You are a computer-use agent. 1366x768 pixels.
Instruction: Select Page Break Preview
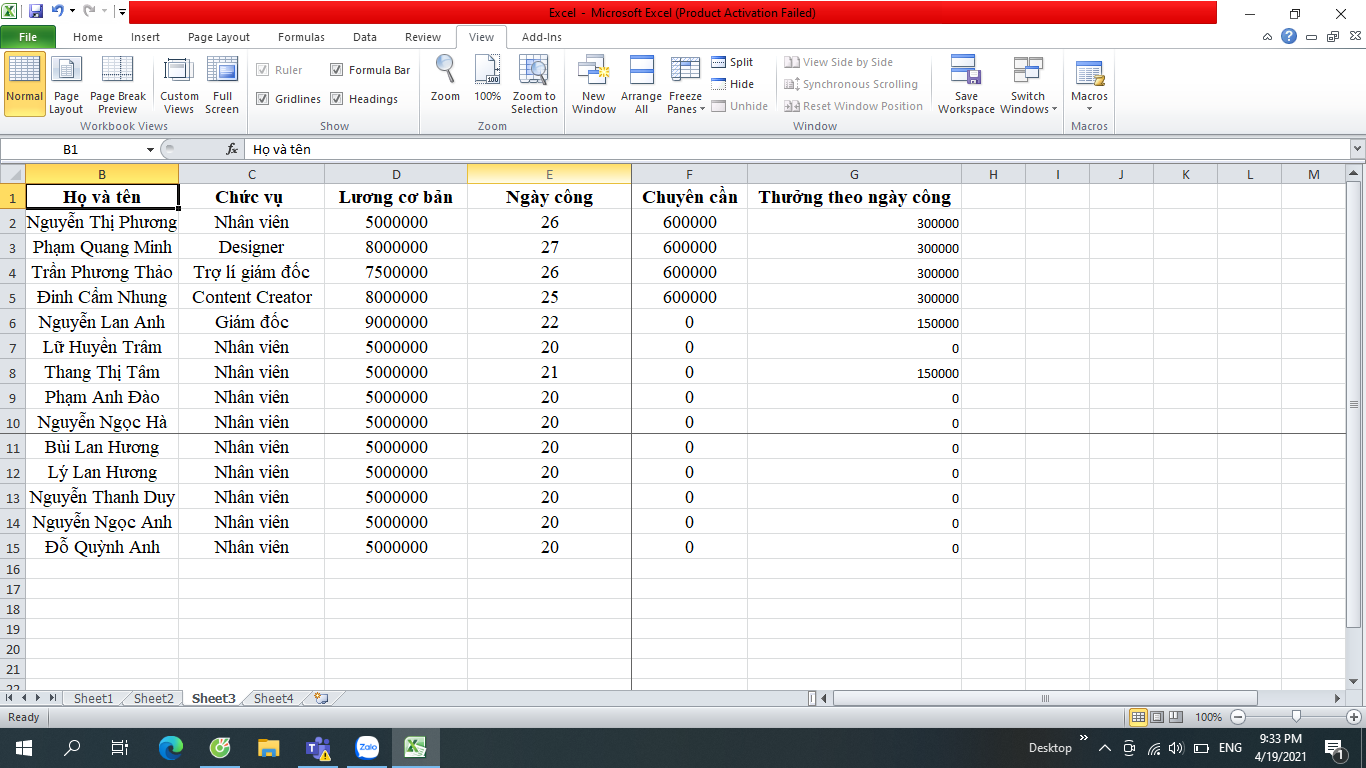coord(117,84)
